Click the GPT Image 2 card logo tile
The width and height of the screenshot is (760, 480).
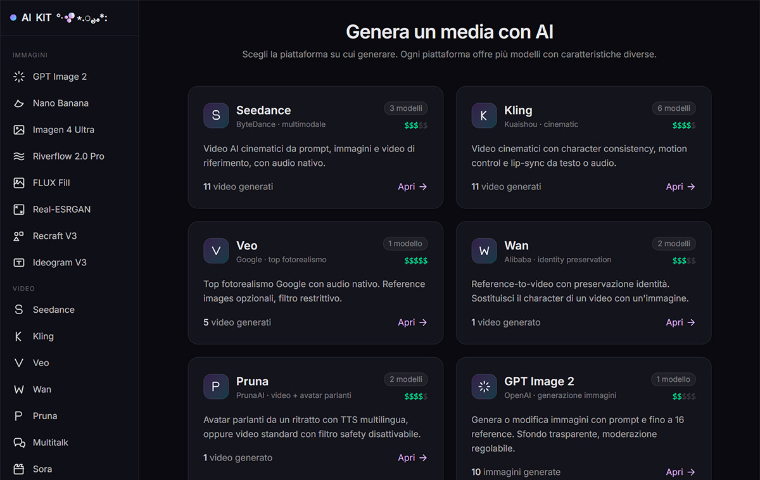(x=484, y=386)
